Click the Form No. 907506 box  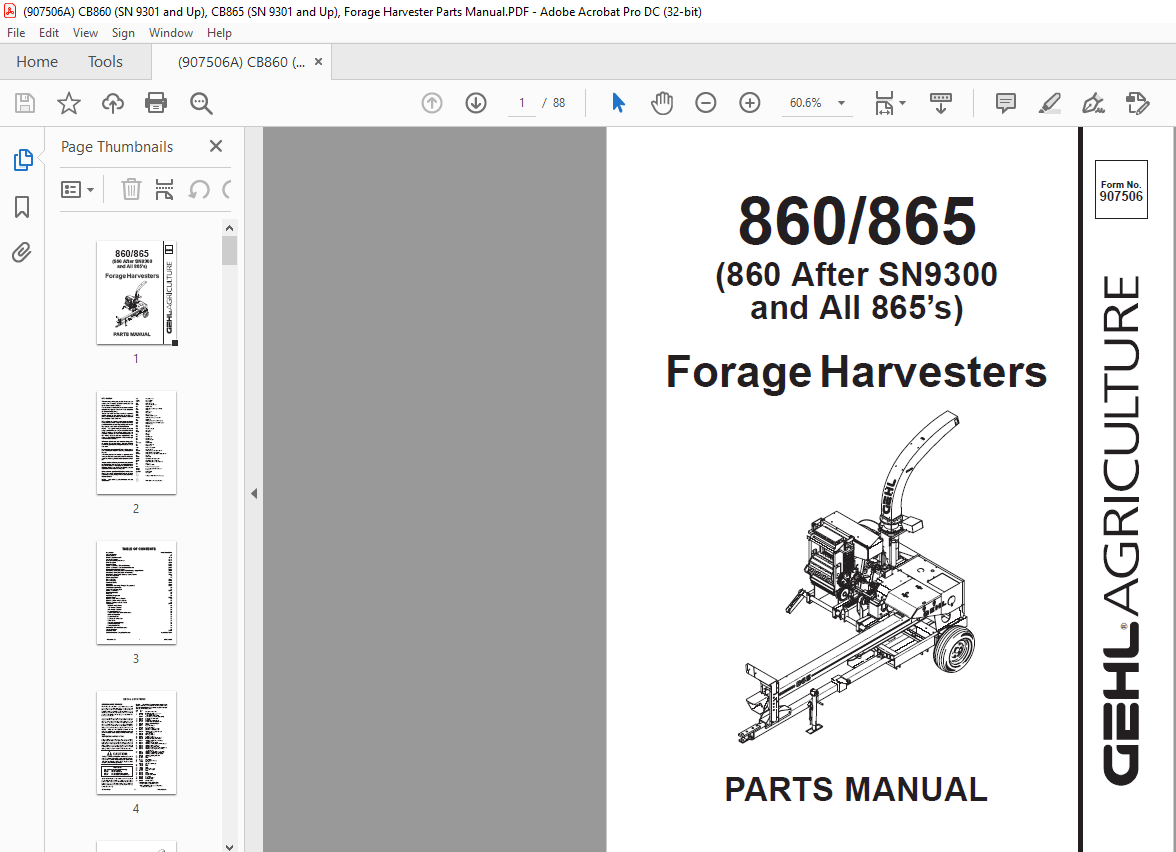(x=1121, y=190)
